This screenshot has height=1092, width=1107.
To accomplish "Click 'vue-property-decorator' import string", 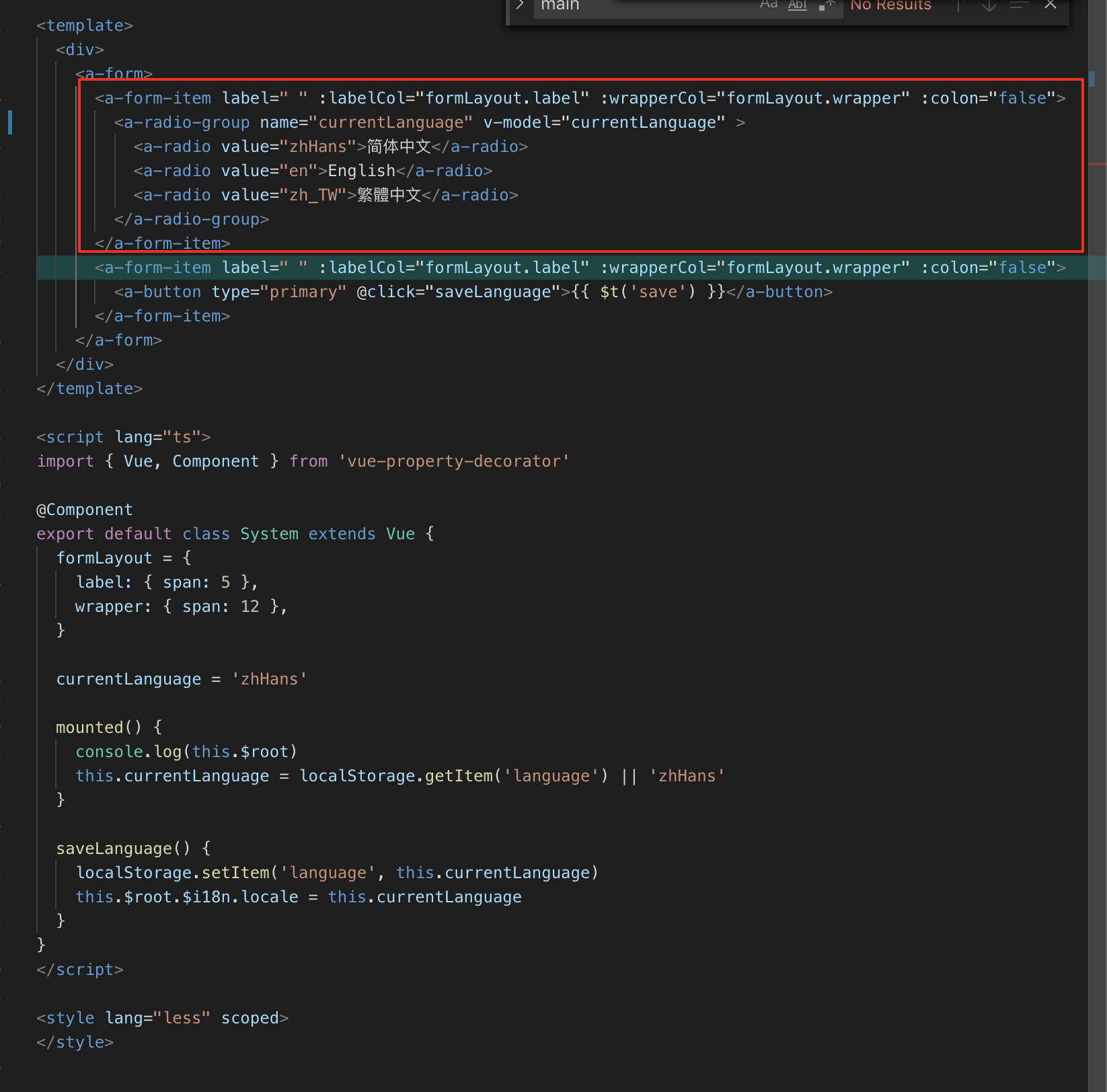I will [x=454, y=461].
